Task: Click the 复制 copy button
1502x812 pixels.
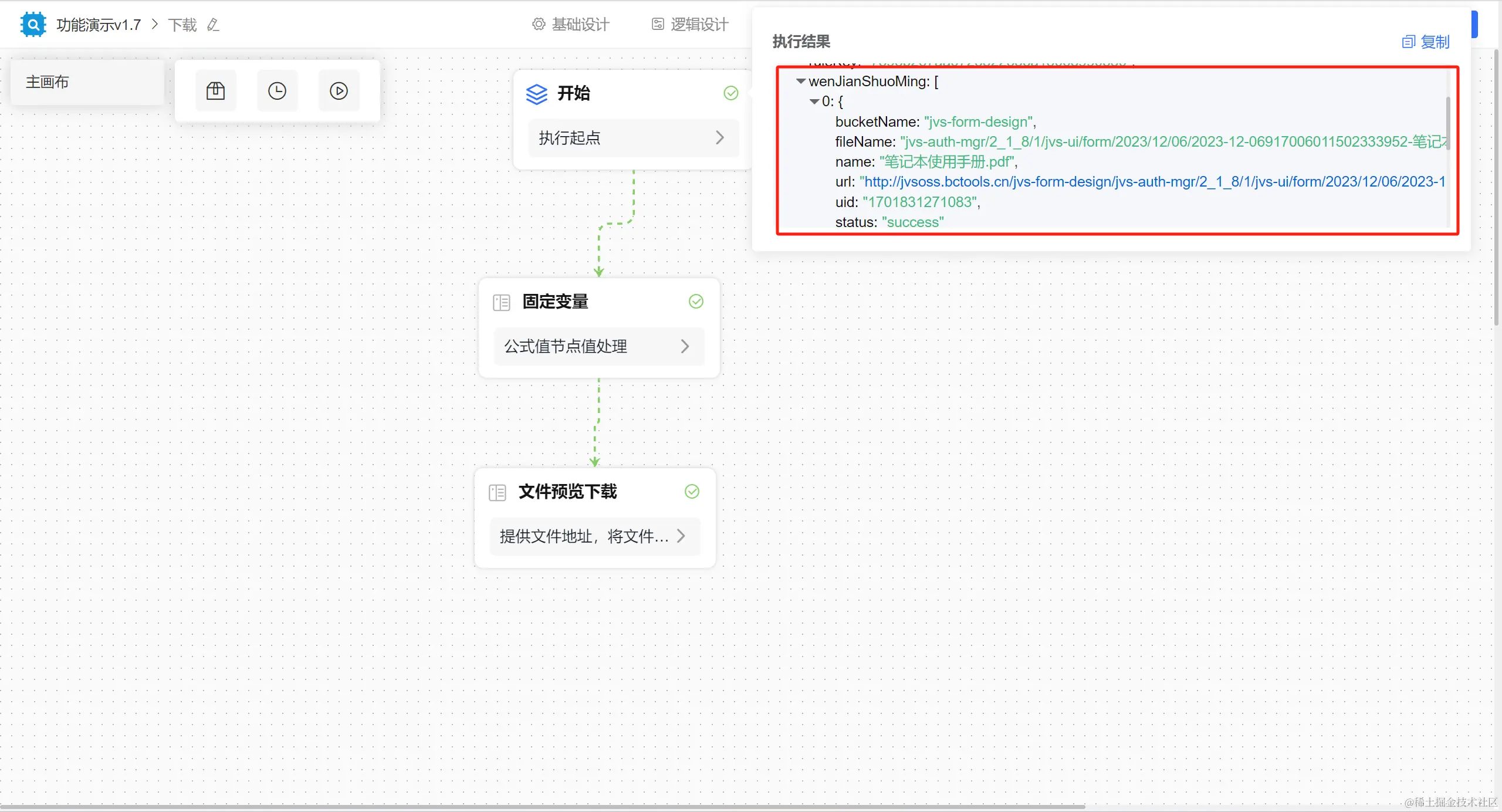Action: click(x=1426, y=42)
